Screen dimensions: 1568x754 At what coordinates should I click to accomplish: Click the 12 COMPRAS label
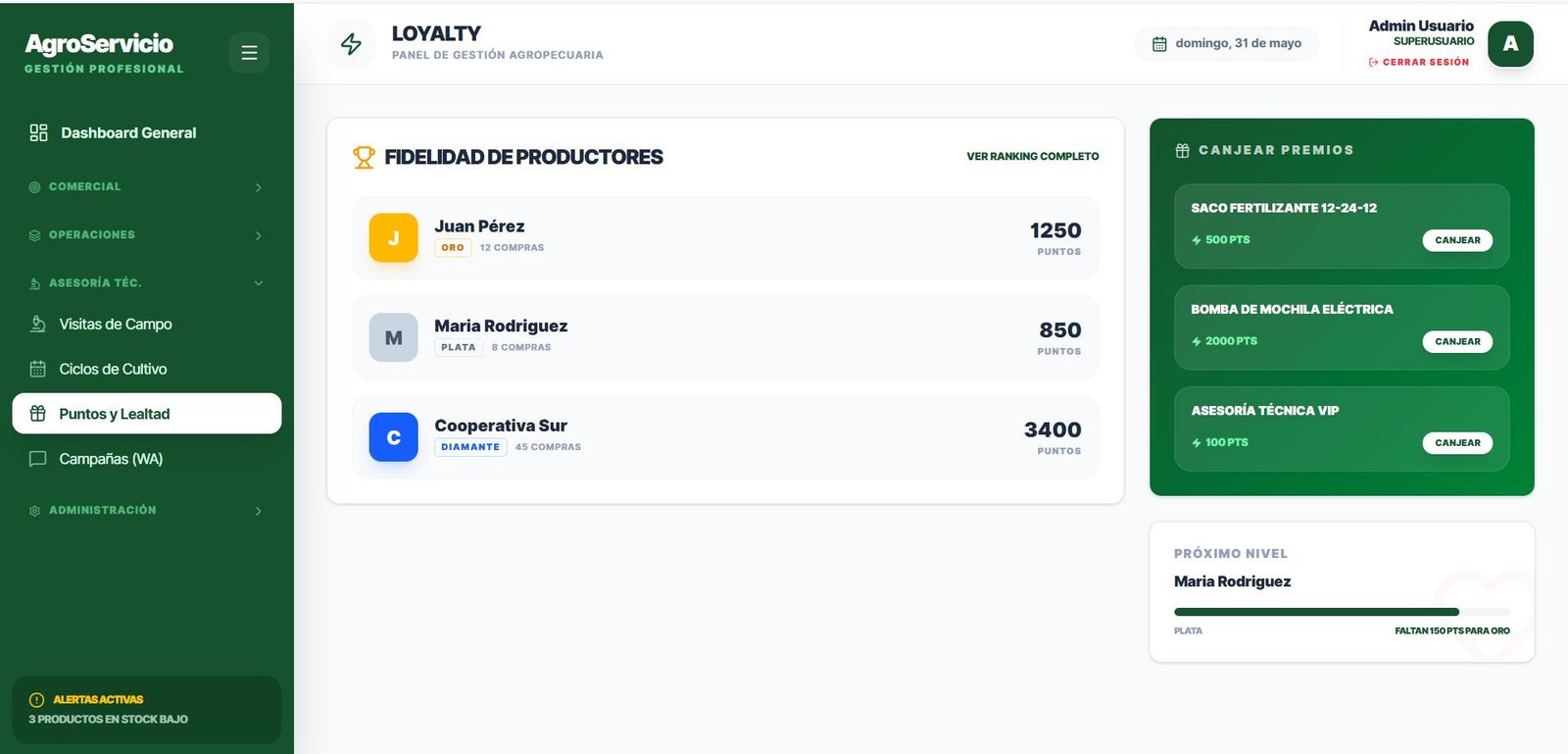coord(512,248)
